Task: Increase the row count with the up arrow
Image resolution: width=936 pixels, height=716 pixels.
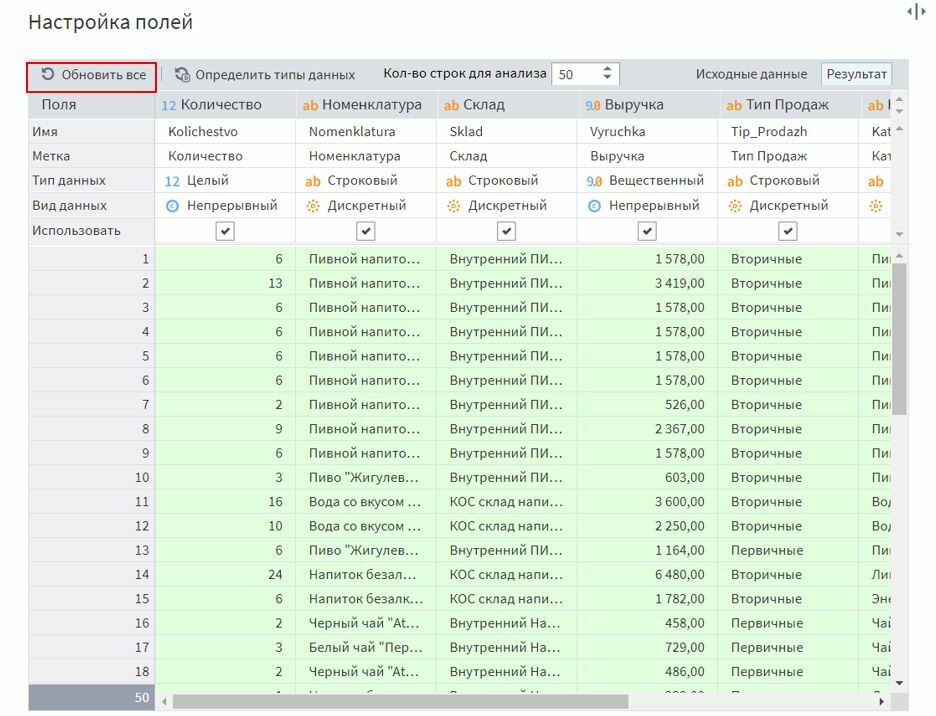Action: point(607,69)
